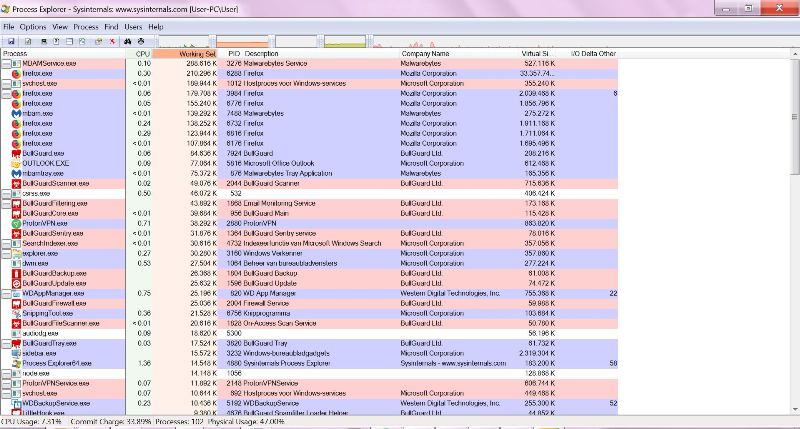This screenshot has height=429, width=800.
Task: Click the BullGuardScanner.exe process icon
Action: pos(16,183)
